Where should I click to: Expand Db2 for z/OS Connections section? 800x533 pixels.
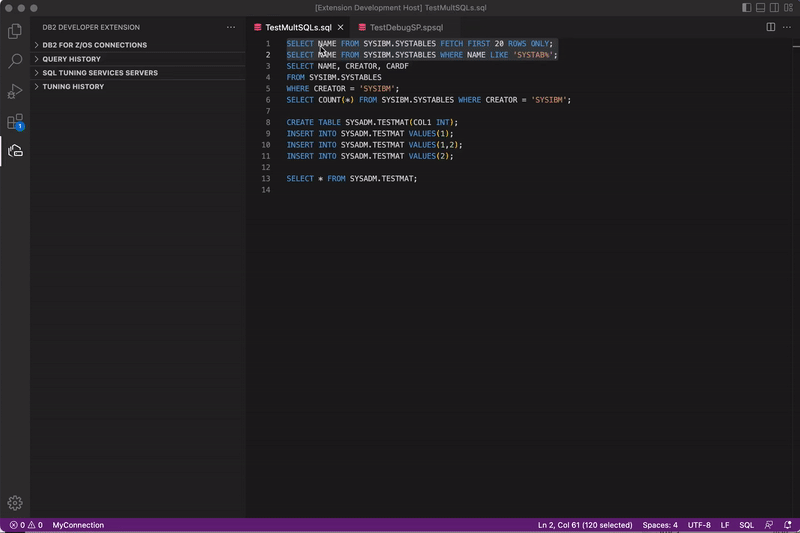(x=138, y=45)
